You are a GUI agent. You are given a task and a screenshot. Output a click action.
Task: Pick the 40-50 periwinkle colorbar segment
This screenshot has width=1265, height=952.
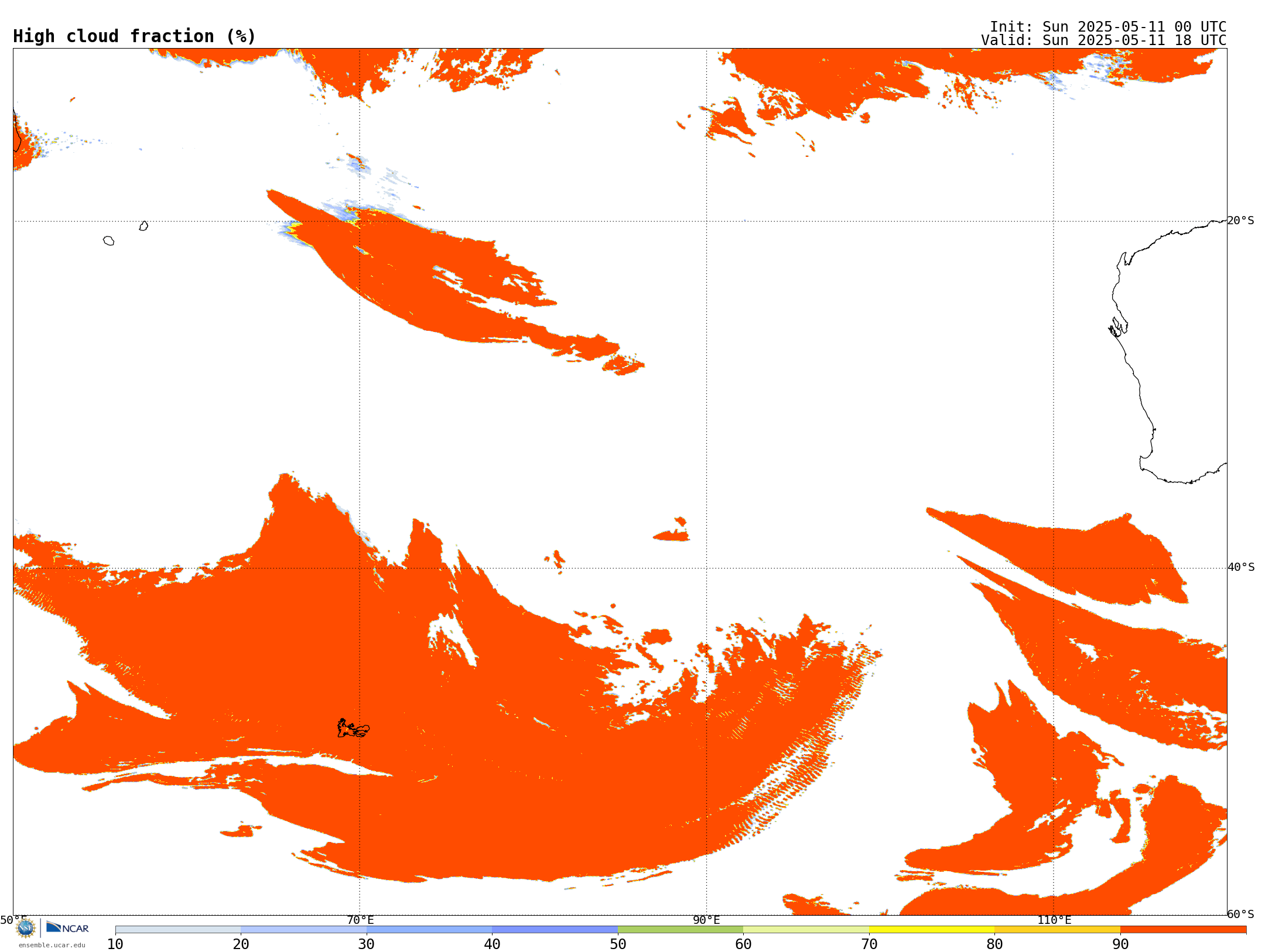tap(555, 930)
